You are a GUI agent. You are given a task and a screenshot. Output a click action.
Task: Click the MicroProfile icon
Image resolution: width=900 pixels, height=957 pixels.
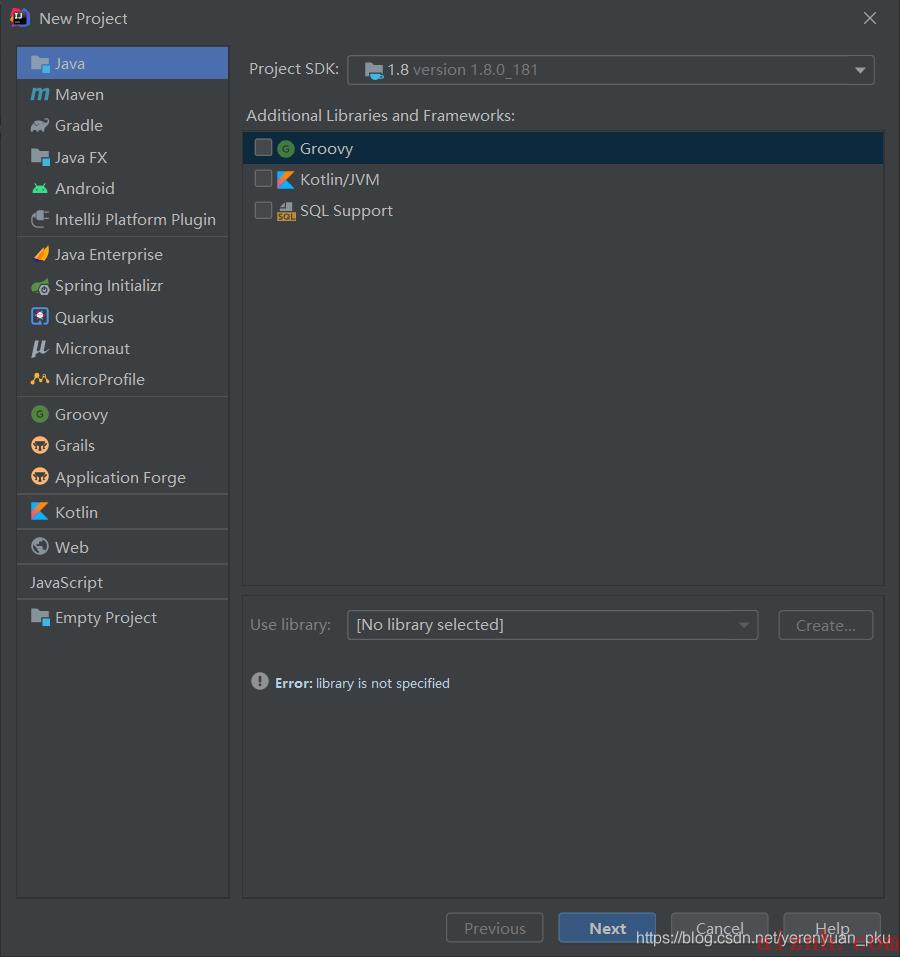(40, 379)
